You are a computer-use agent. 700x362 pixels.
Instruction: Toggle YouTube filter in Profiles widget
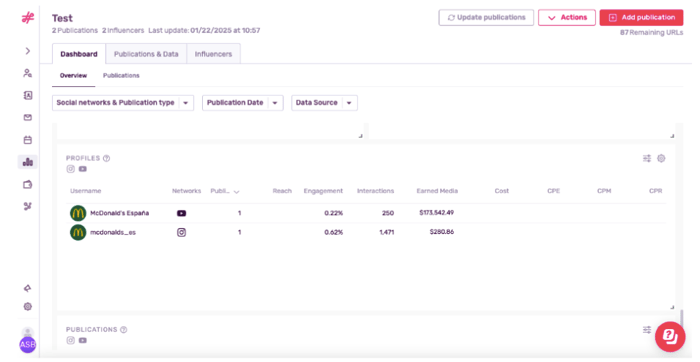tap(83, 169)
